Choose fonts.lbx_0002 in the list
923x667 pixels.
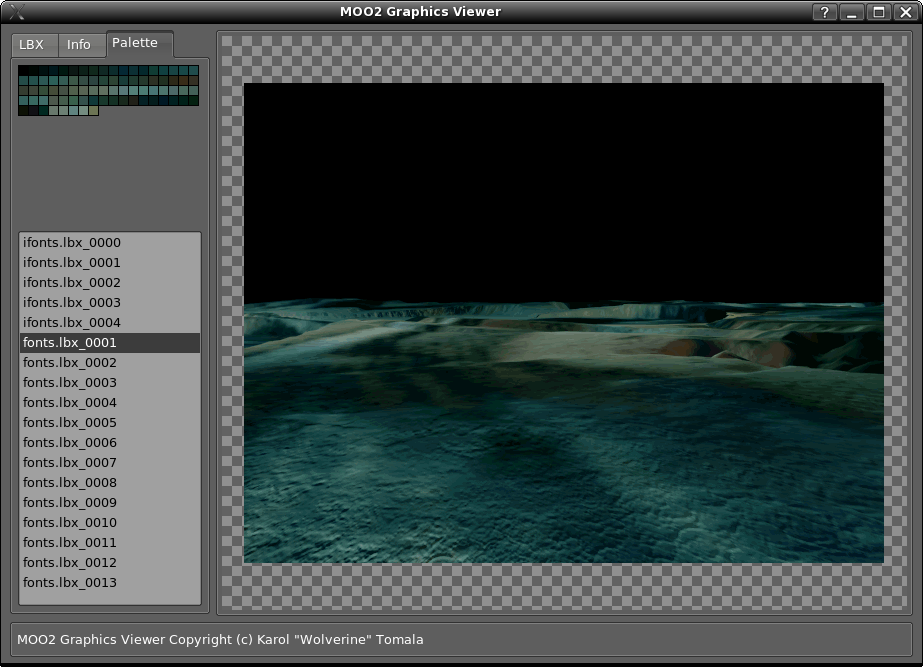[x=110, y=363]
